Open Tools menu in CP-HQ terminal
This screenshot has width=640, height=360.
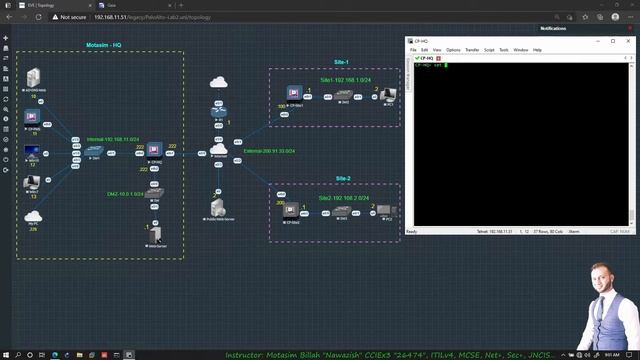pos(504,50)
